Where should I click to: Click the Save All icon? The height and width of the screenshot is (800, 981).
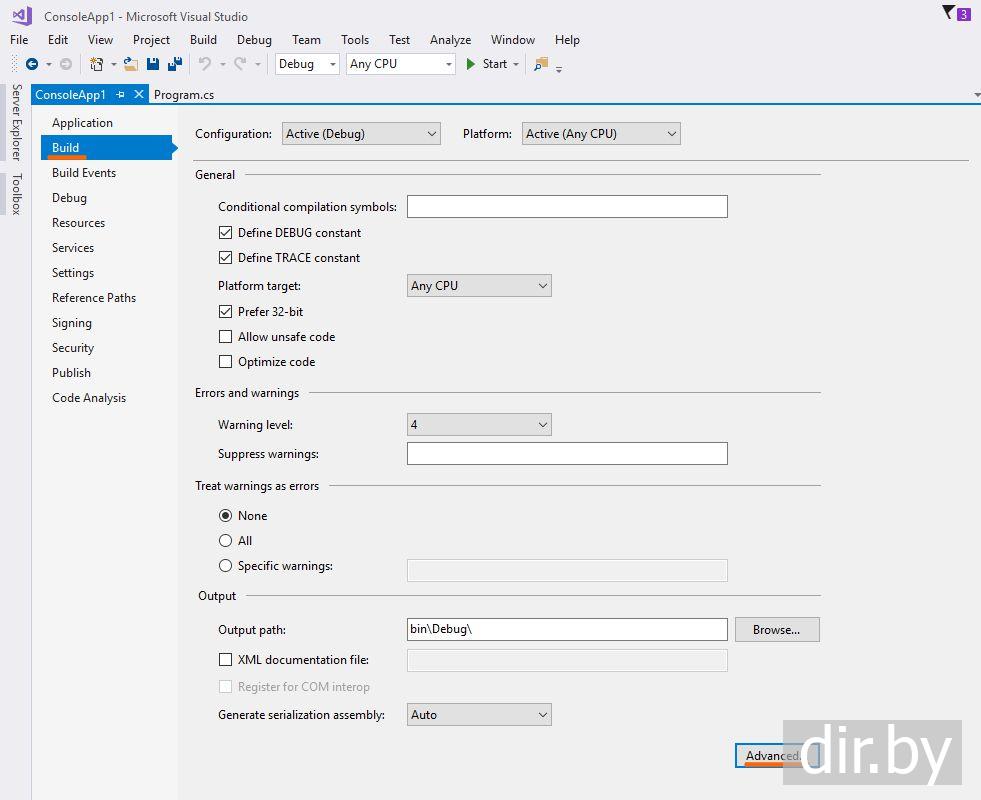175,64
